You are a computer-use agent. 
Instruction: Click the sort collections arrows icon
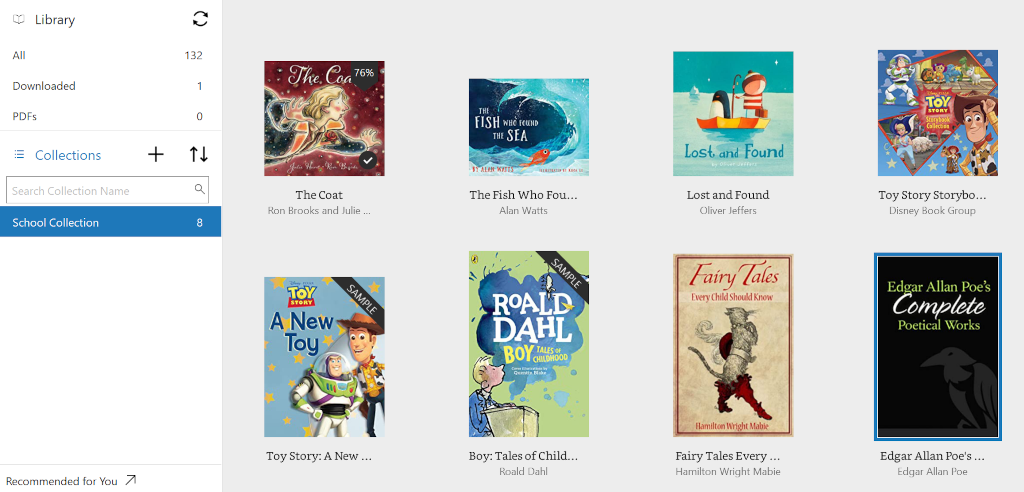click(199, 155)
